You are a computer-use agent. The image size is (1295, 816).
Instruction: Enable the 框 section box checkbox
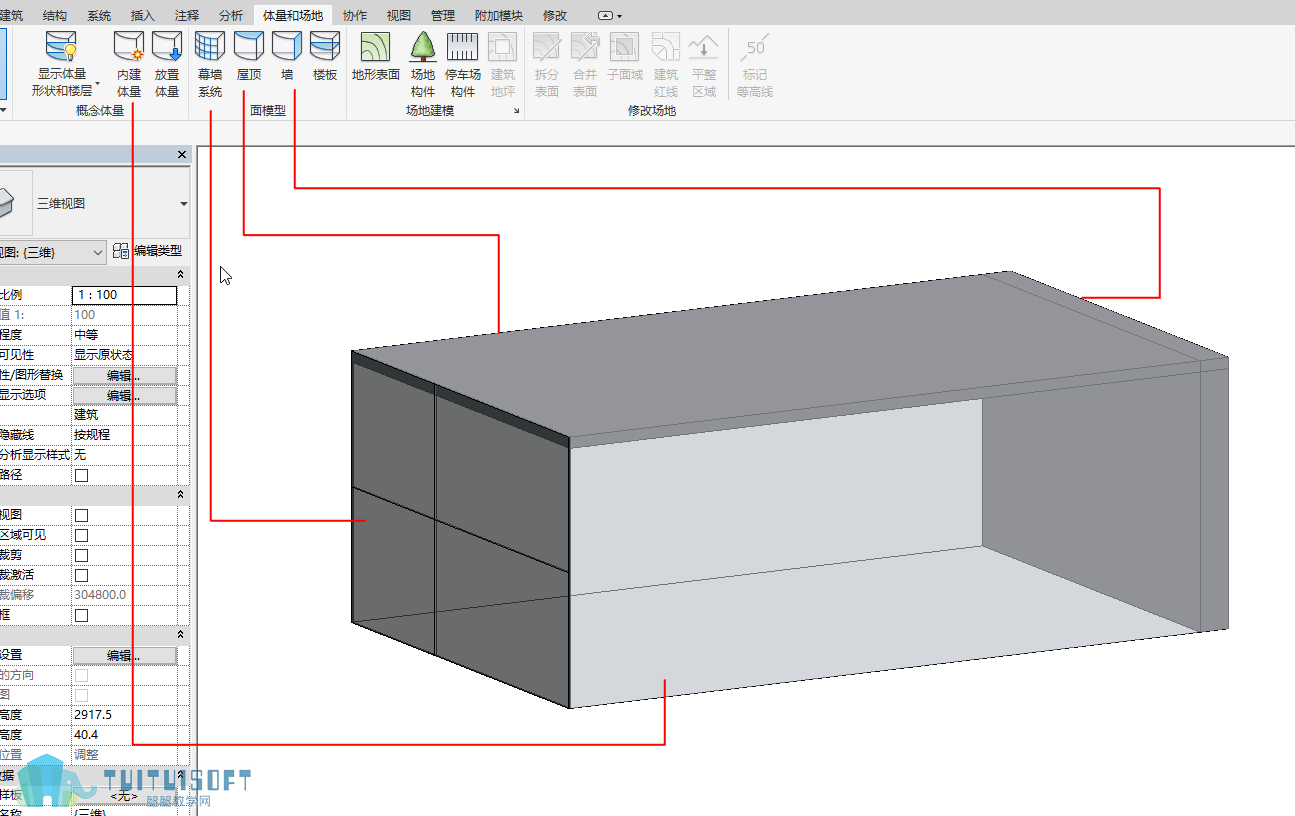(82, 615)
